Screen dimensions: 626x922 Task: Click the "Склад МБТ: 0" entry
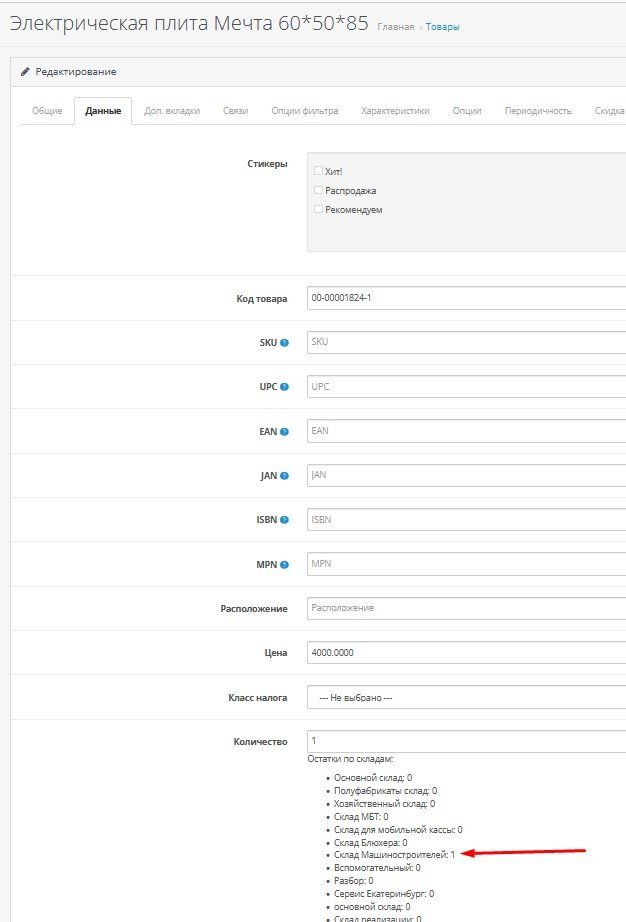pos(361,817)
